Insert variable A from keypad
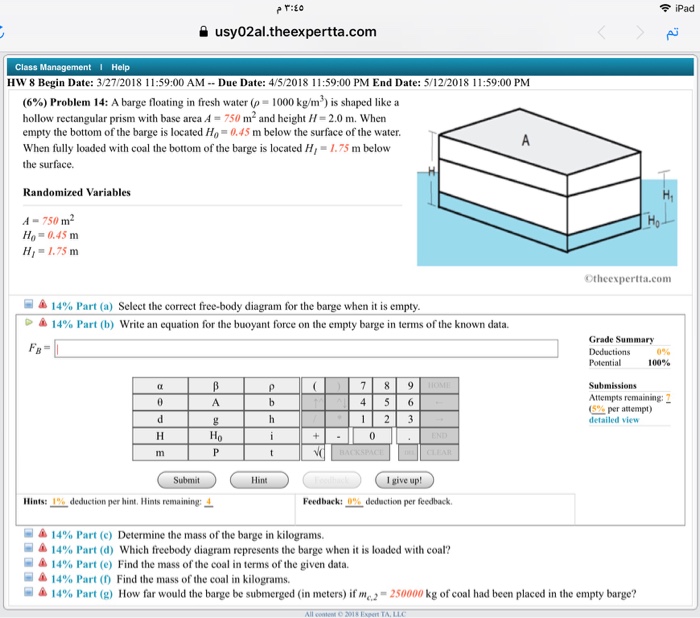The height and width of the screenshot is (618, 700). [x=216, y=402]
